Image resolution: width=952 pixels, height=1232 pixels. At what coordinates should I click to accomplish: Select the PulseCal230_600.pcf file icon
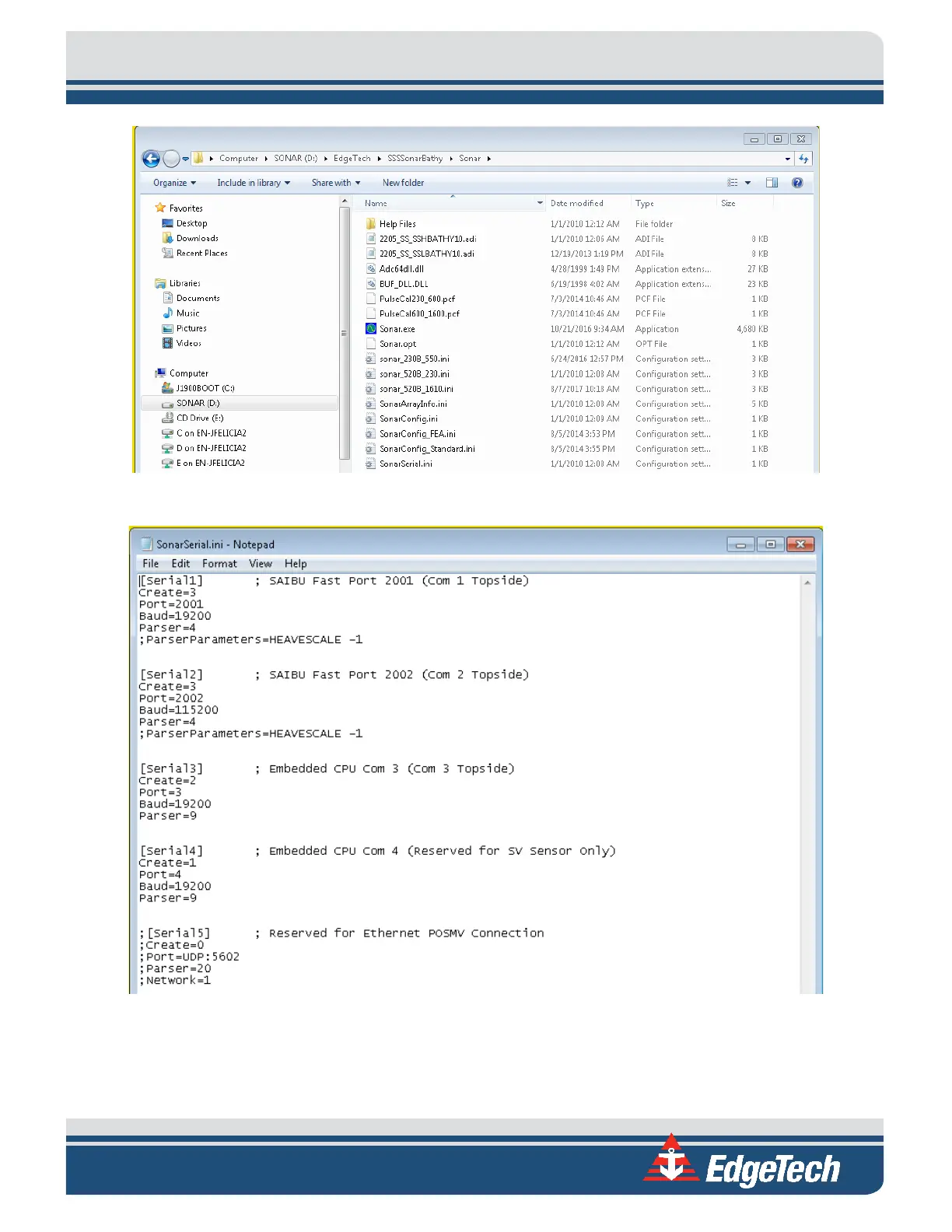click(371, 299)
